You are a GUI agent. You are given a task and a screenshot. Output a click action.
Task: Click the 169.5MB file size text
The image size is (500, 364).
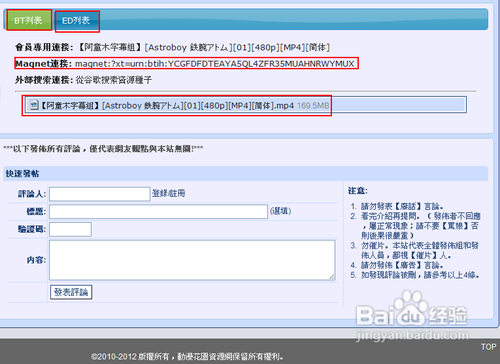coord(313,106)
